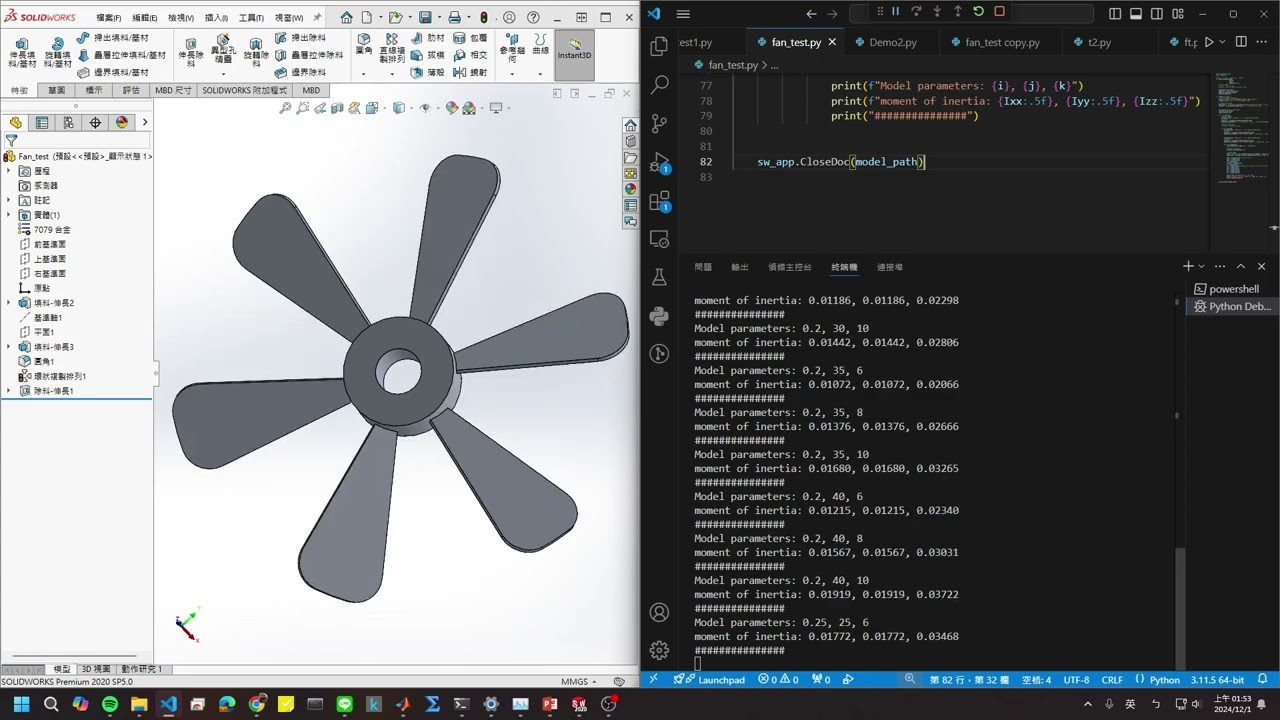The height and width of the screenshot is (720, 1280).
Task: Switch to the 草圖 ribbon tab
Action: (x=56, y=90)
